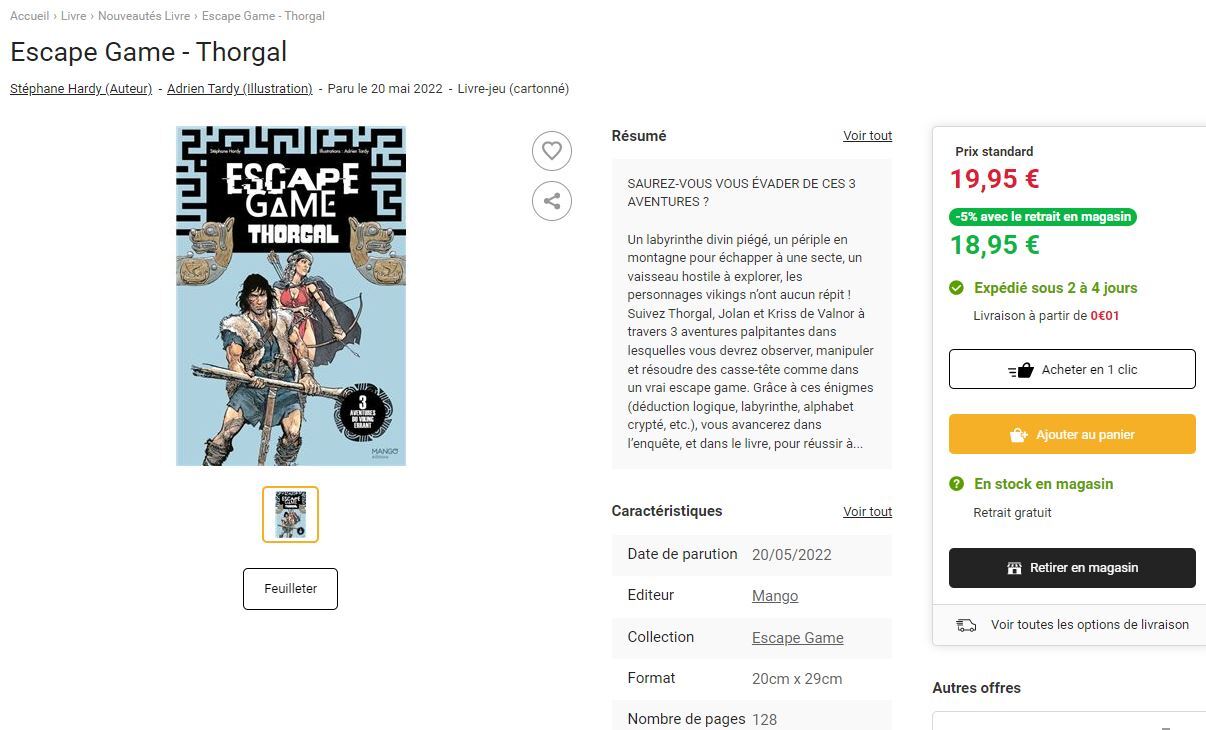
Task: Add book to wishlist with heart icon
Action: 552,151
